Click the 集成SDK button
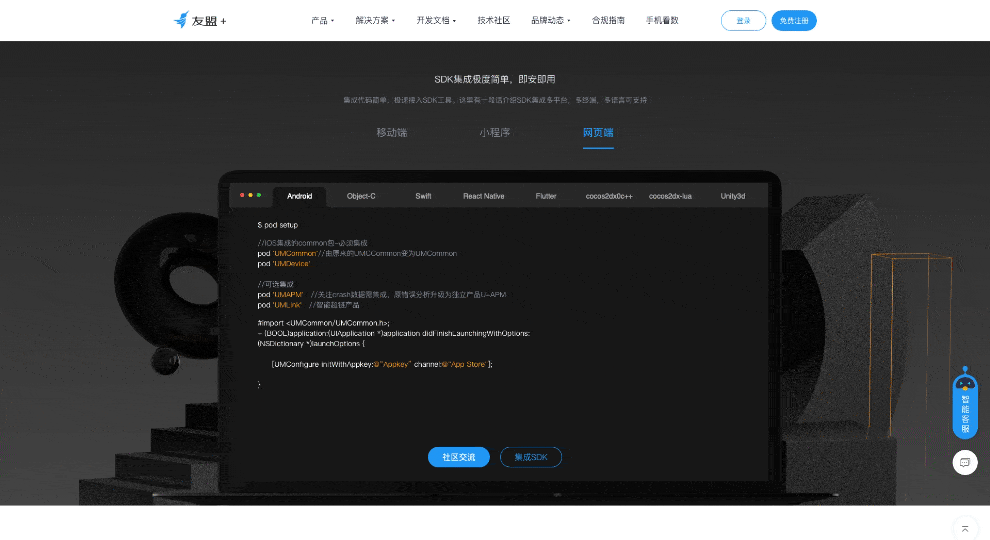 coord(531,457)
